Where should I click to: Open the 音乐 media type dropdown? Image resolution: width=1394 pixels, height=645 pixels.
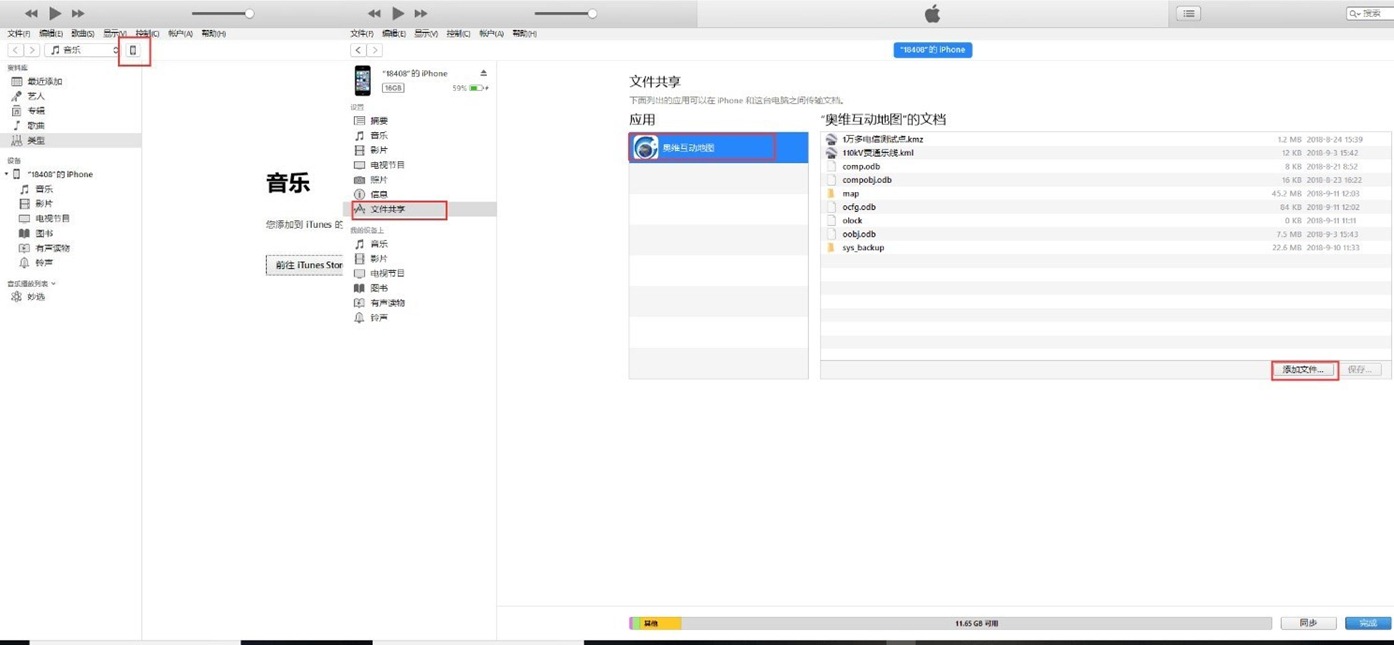(83, 50)
